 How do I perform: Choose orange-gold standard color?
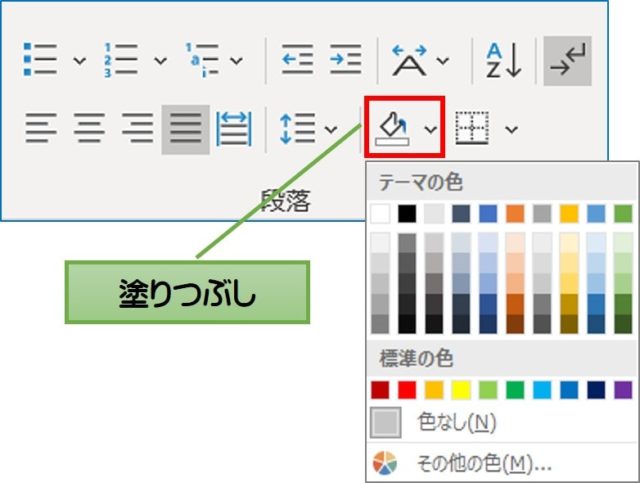(x=434, y=390)
